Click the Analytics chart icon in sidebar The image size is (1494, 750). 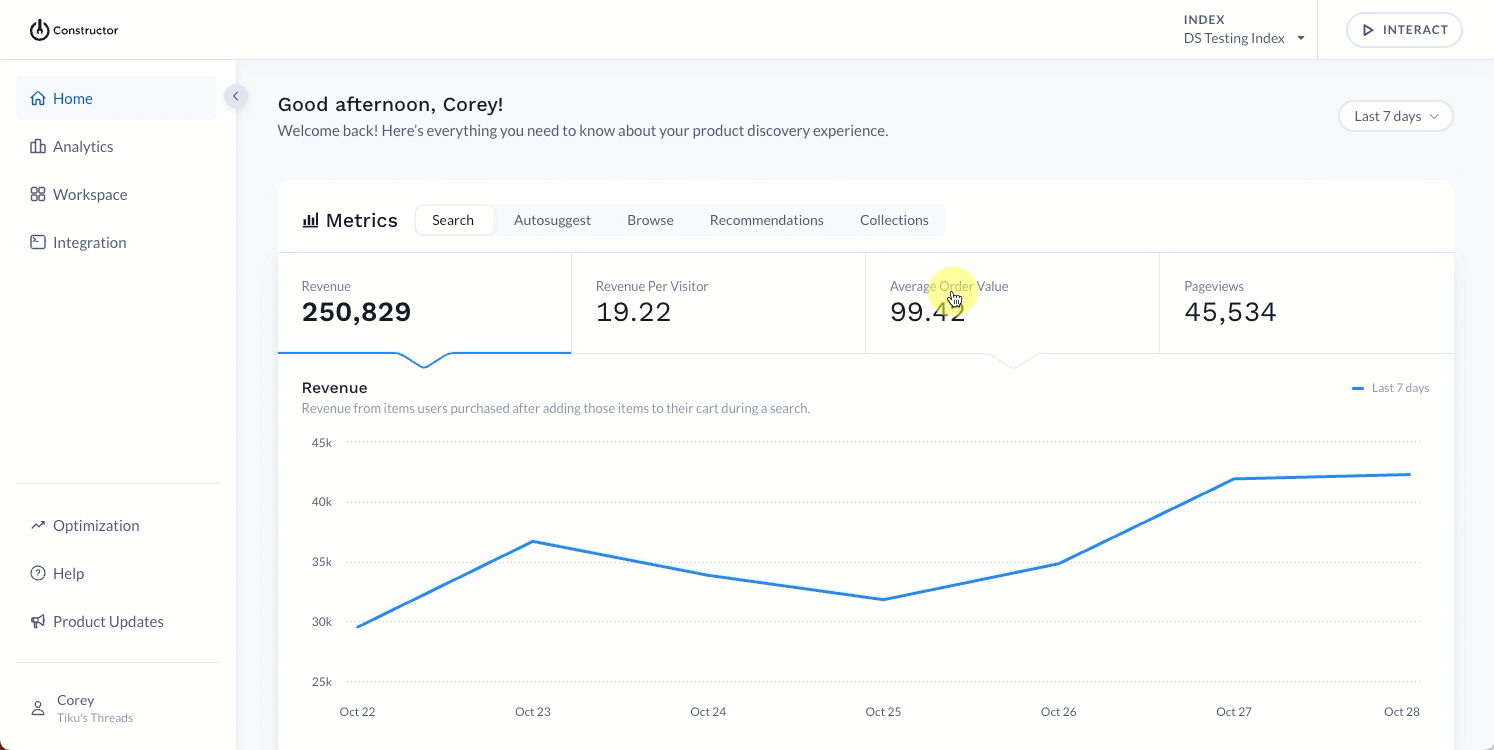[38, 146]
